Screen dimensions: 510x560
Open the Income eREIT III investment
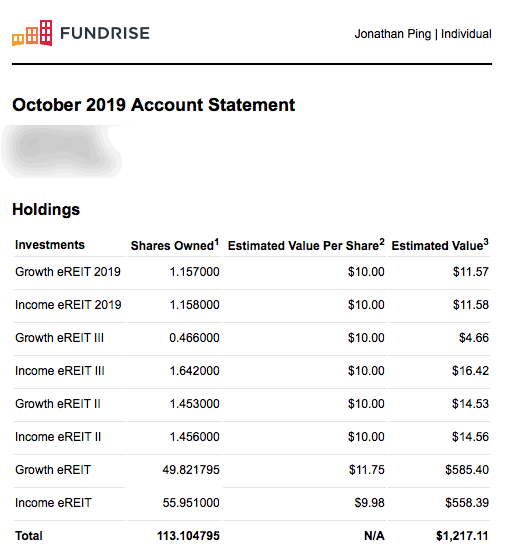pyautogui.click(x=60, y=371)
